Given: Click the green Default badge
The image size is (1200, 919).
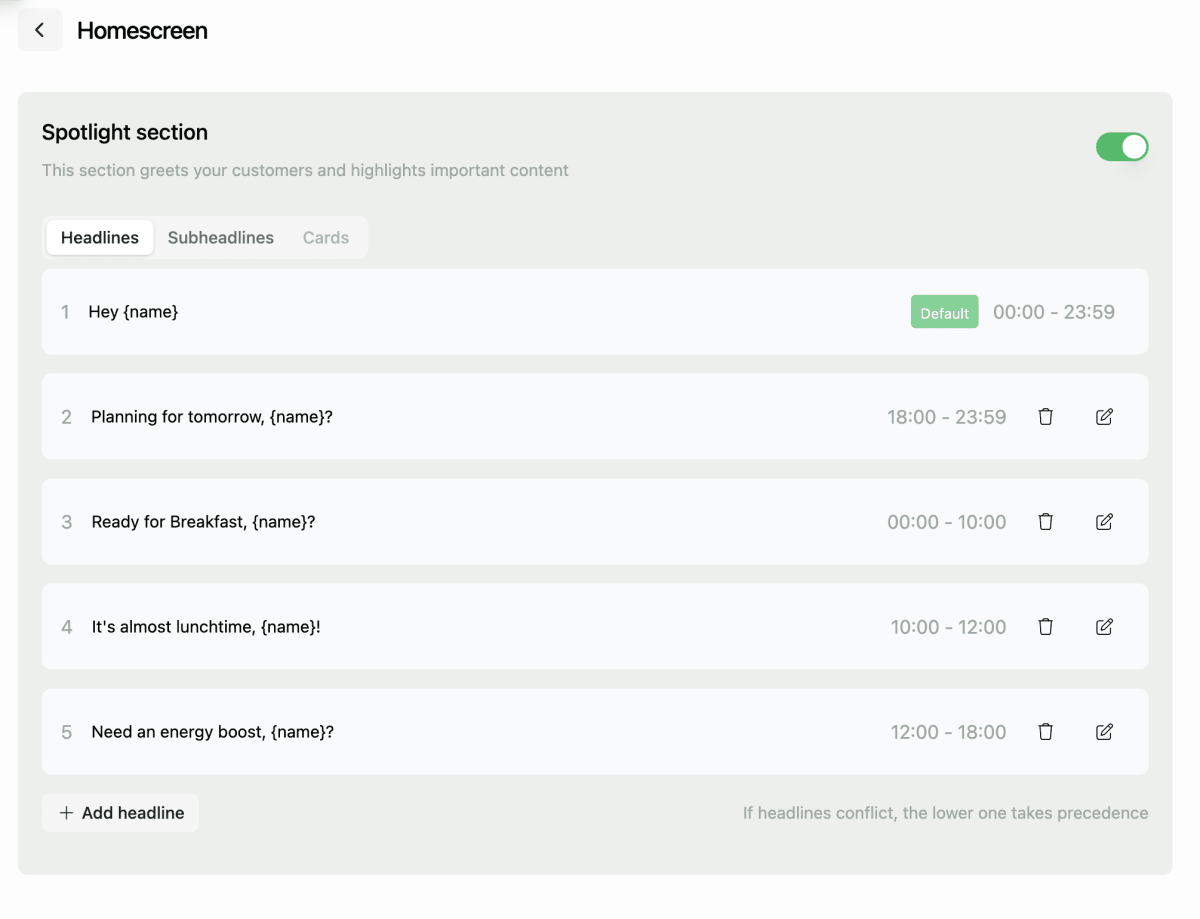Looking at the screenshot, I should coord(944,313).
